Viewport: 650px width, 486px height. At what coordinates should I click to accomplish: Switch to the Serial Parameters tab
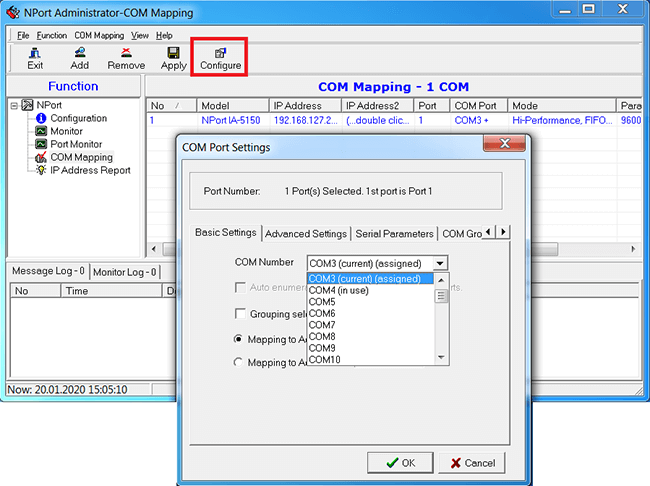[x=394, y=234]
